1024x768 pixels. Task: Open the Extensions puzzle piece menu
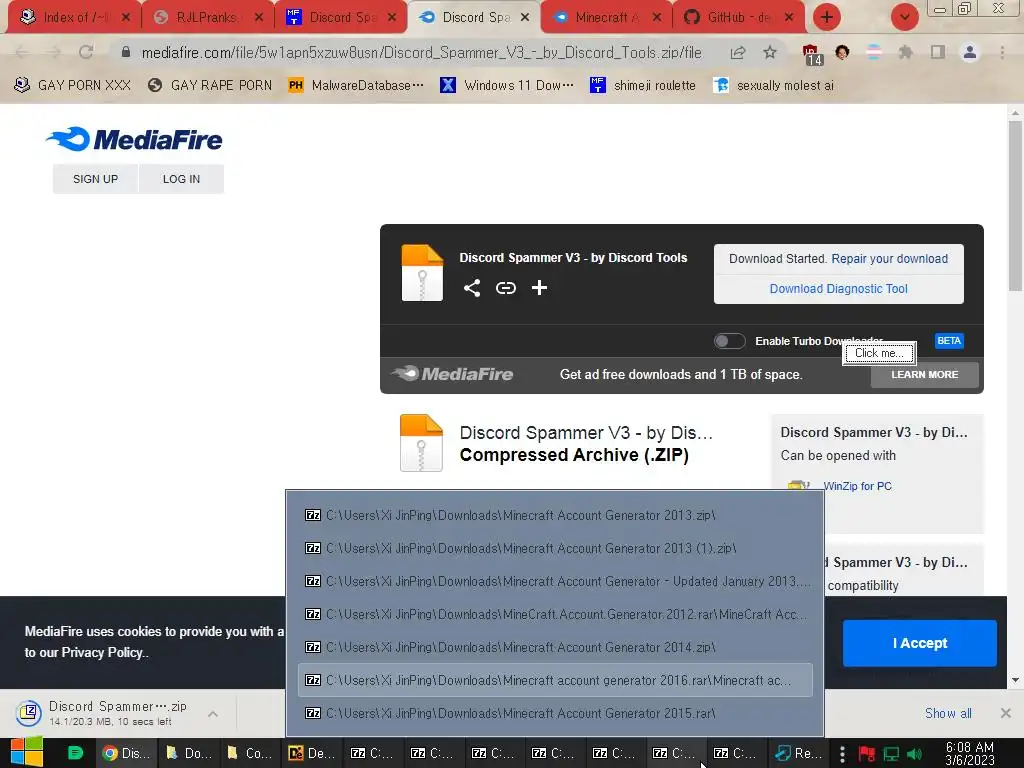(x=905, y=52)
